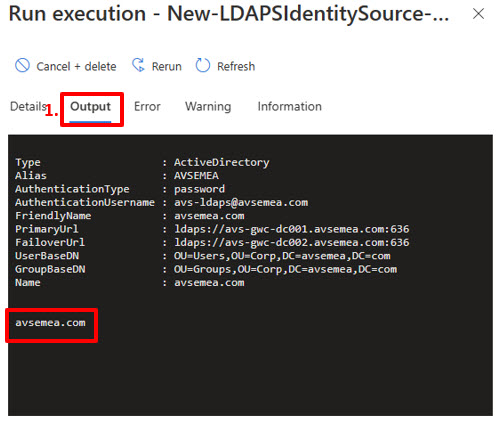This screenshot has width=500, height=424.
Task: Click the Rerun arrow icon
Action: point(138,65)
